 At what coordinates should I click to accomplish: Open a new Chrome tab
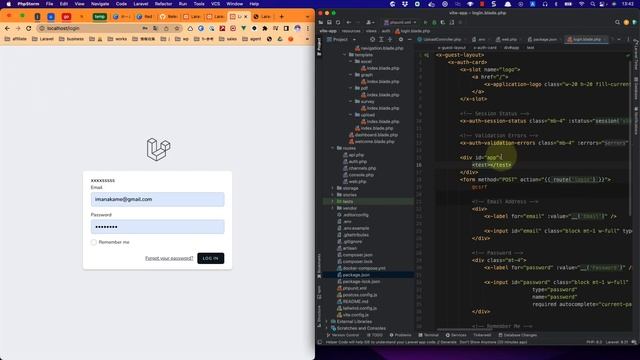[x=282, y=17]
